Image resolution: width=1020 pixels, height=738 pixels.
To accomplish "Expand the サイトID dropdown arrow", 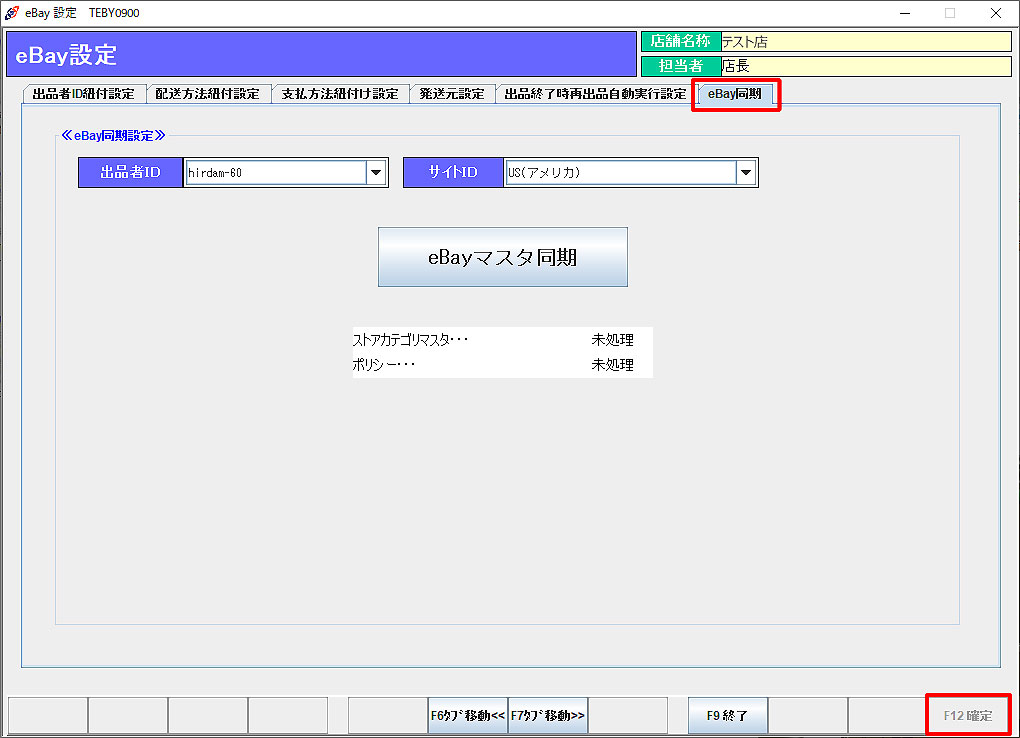I will (x=746, y=172).
